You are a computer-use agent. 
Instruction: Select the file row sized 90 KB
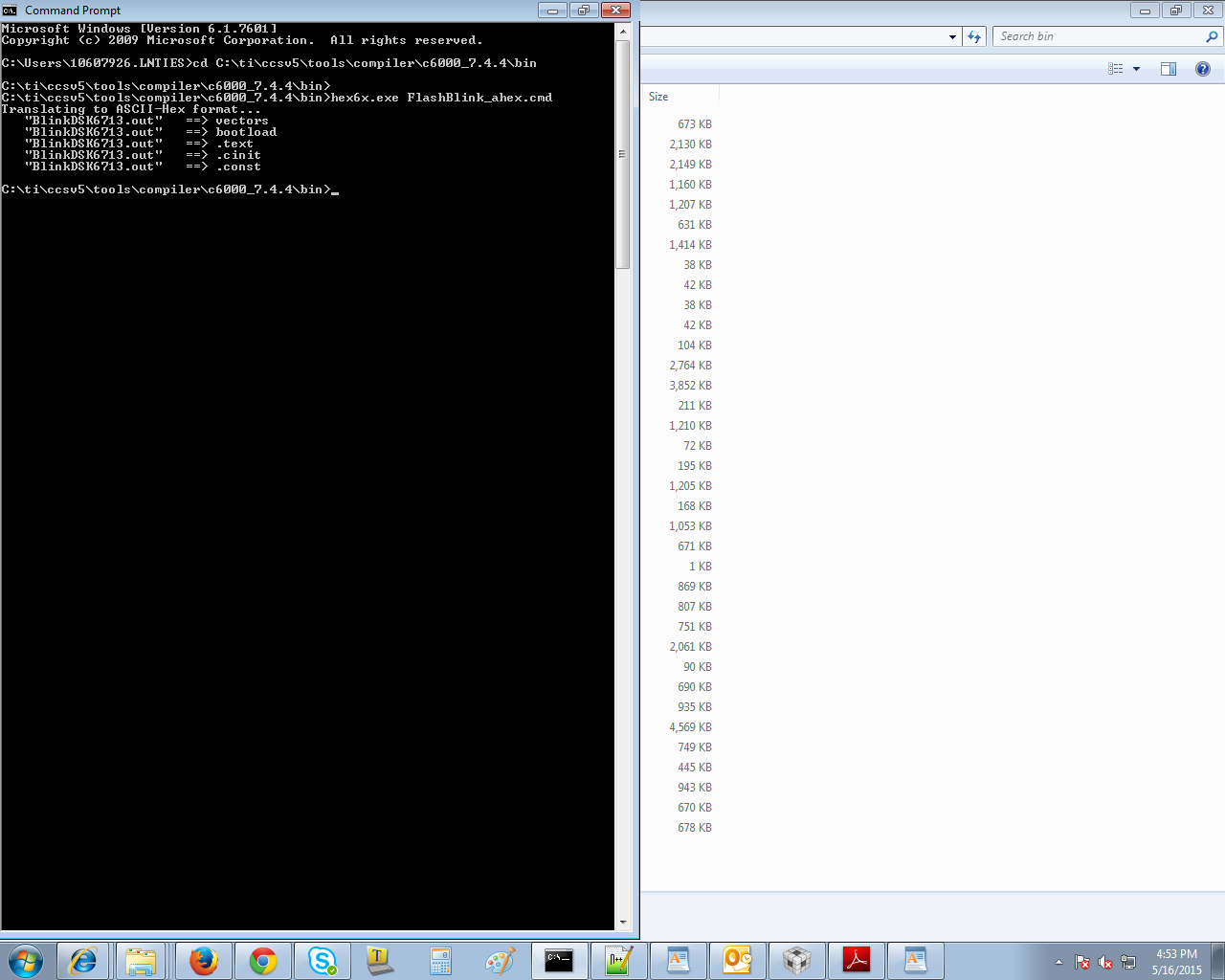(x=697, y=667)
